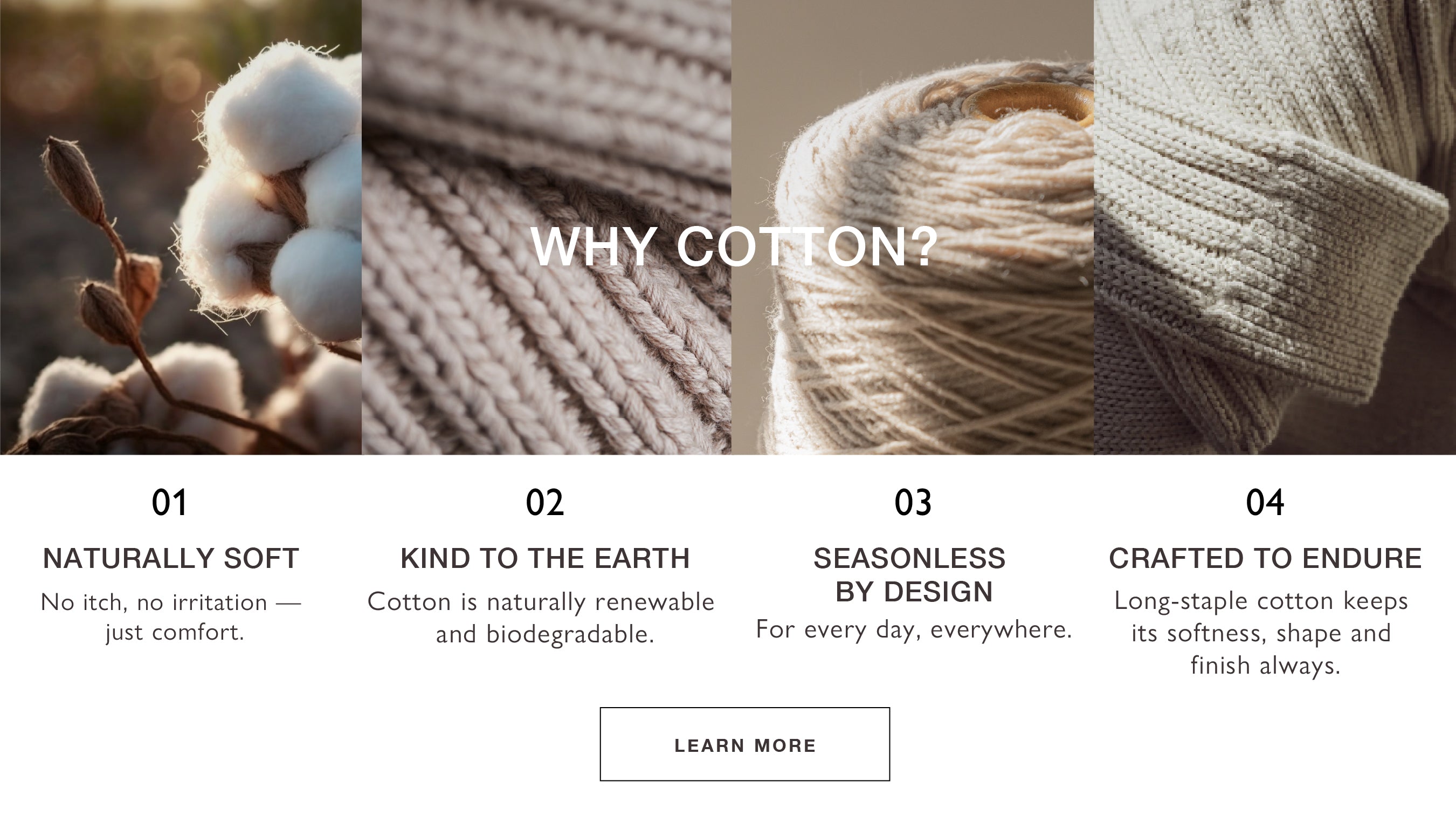
Task: Click the knit sweater cuff image
Action: [1275, 228]
